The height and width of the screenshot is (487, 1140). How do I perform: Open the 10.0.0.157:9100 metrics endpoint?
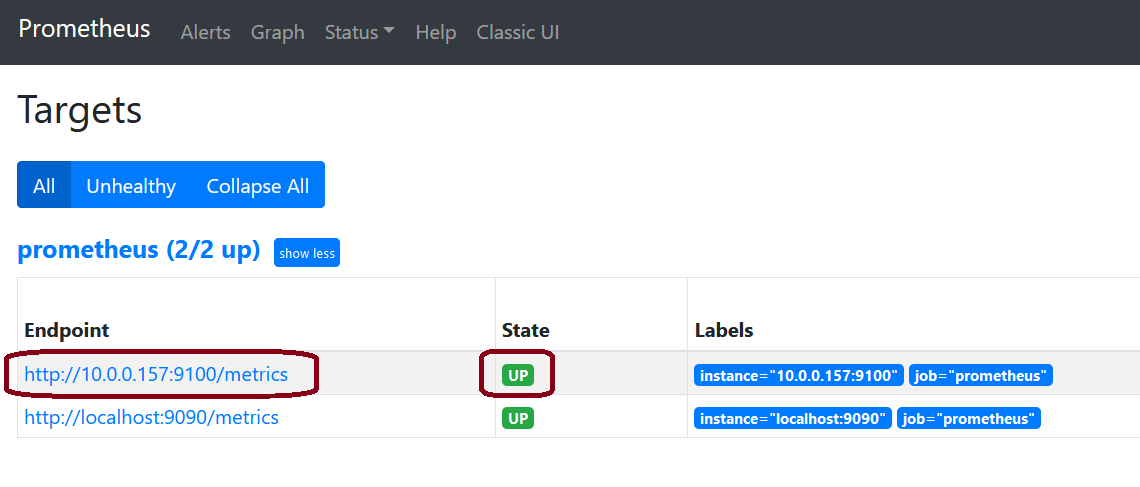point(156,375)
